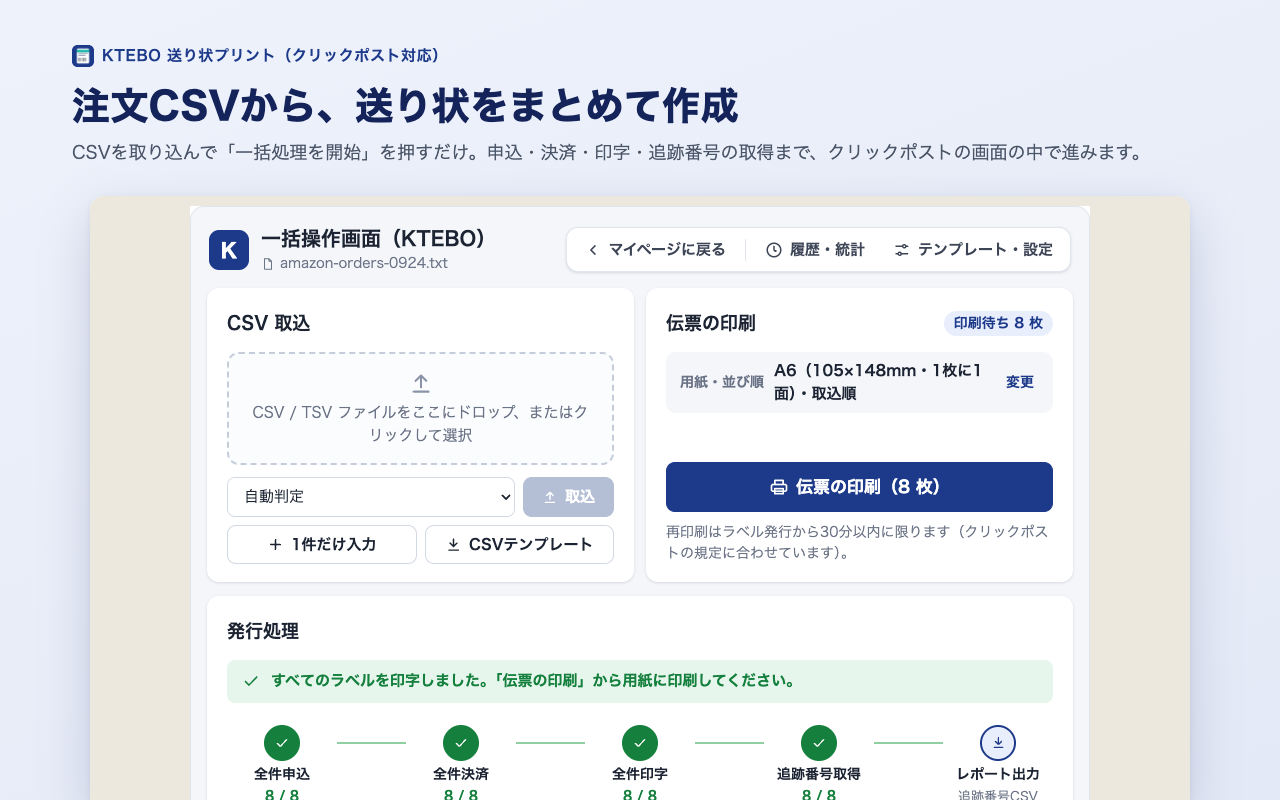Viewport: 1280px width, 800px height.
Task: Click the レポート出力 download step icon
Action: [998, 743]
